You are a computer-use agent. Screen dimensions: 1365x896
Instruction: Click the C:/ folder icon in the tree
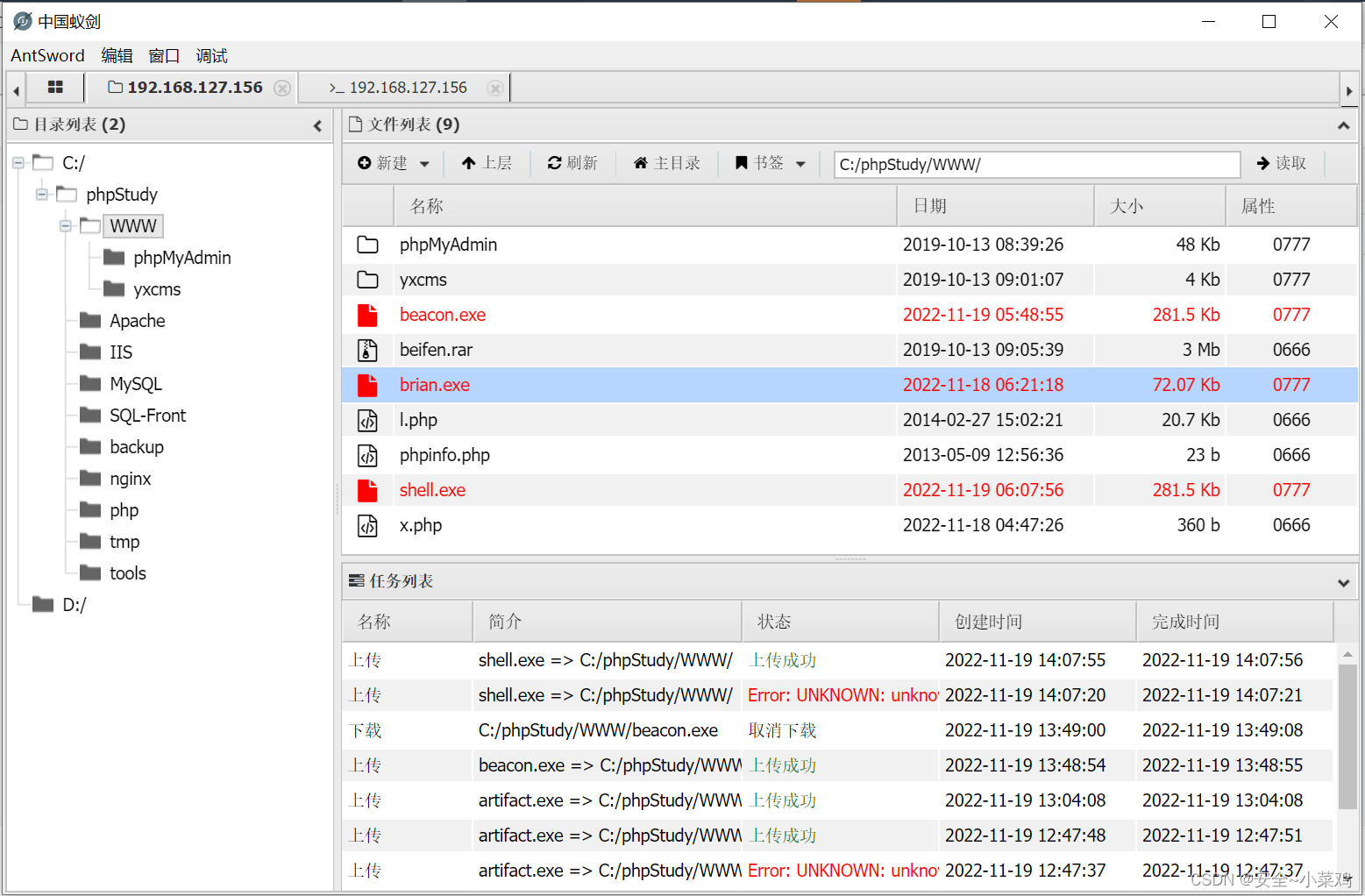(43, 162)
